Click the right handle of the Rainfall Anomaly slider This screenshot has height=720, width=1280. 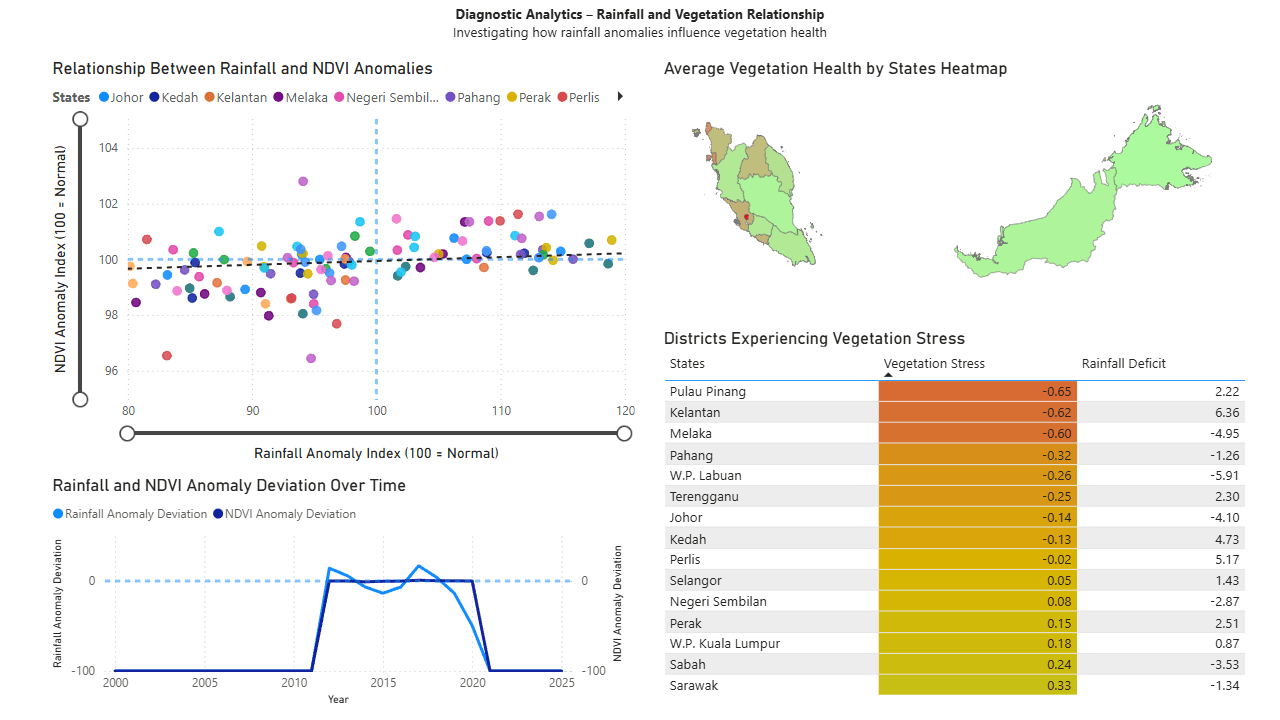click(x=624, y=433)
